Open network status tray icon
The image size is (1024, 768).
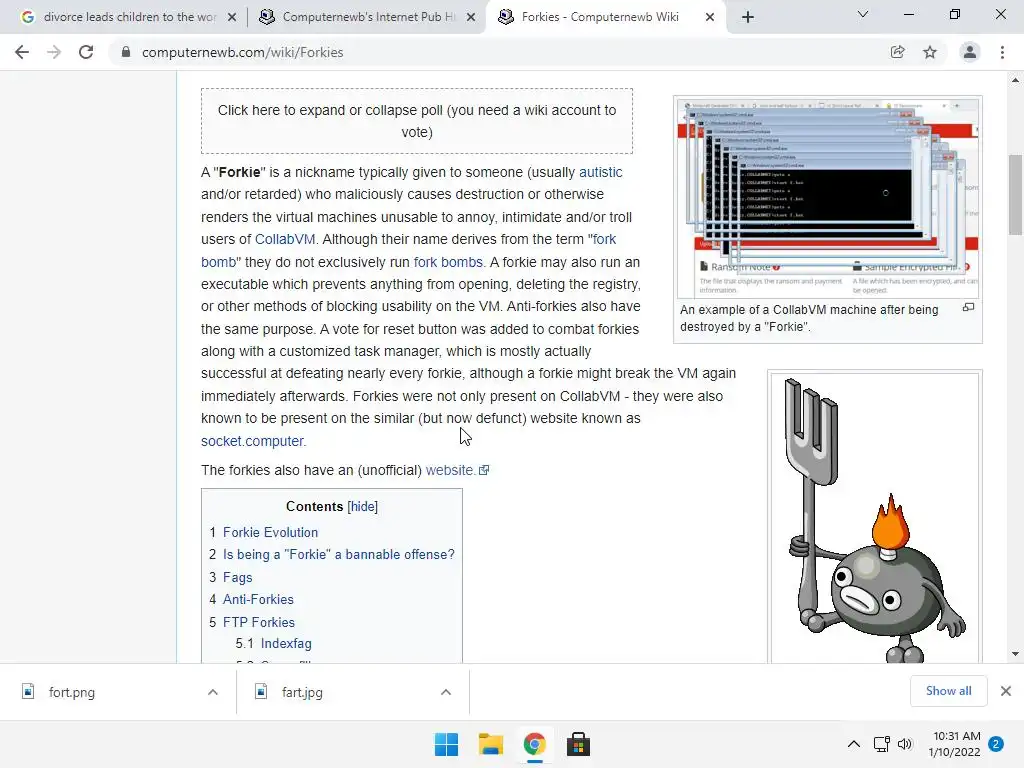click(x=882, y=744)
